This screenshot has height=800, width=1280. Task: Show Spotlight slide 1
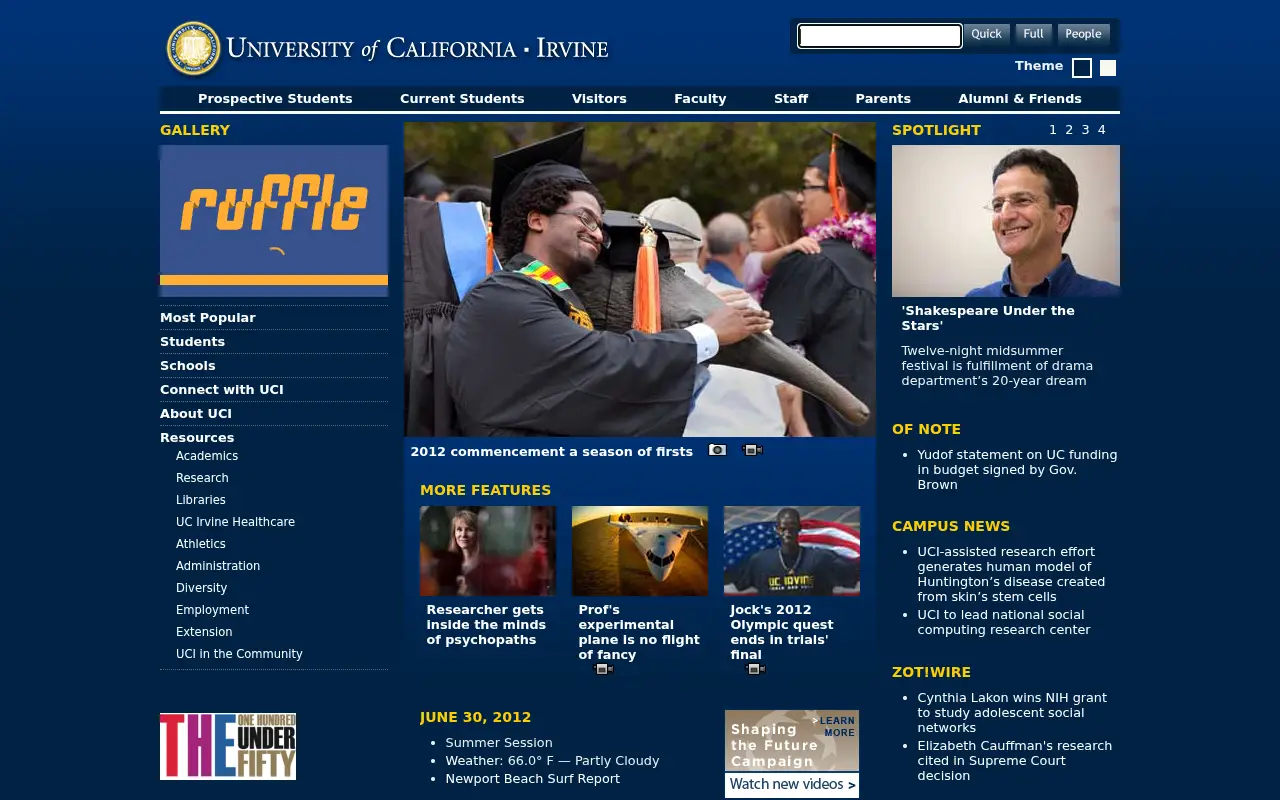click(x=1053, y=130)
